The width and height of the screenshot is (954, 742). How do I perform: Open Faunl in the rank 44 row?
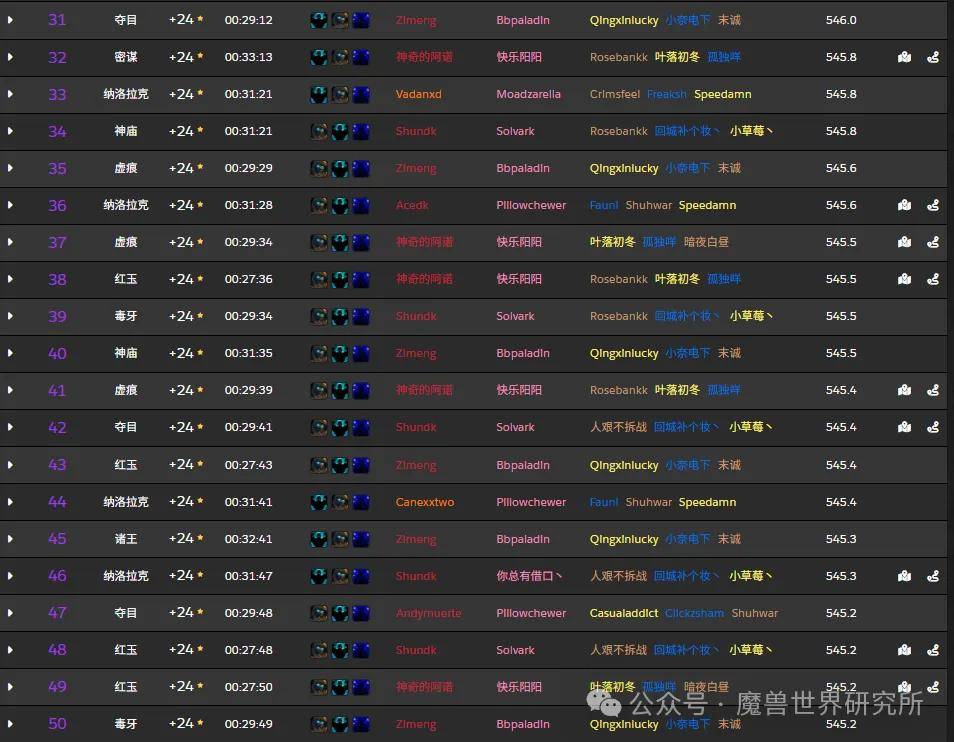(604, 502)
